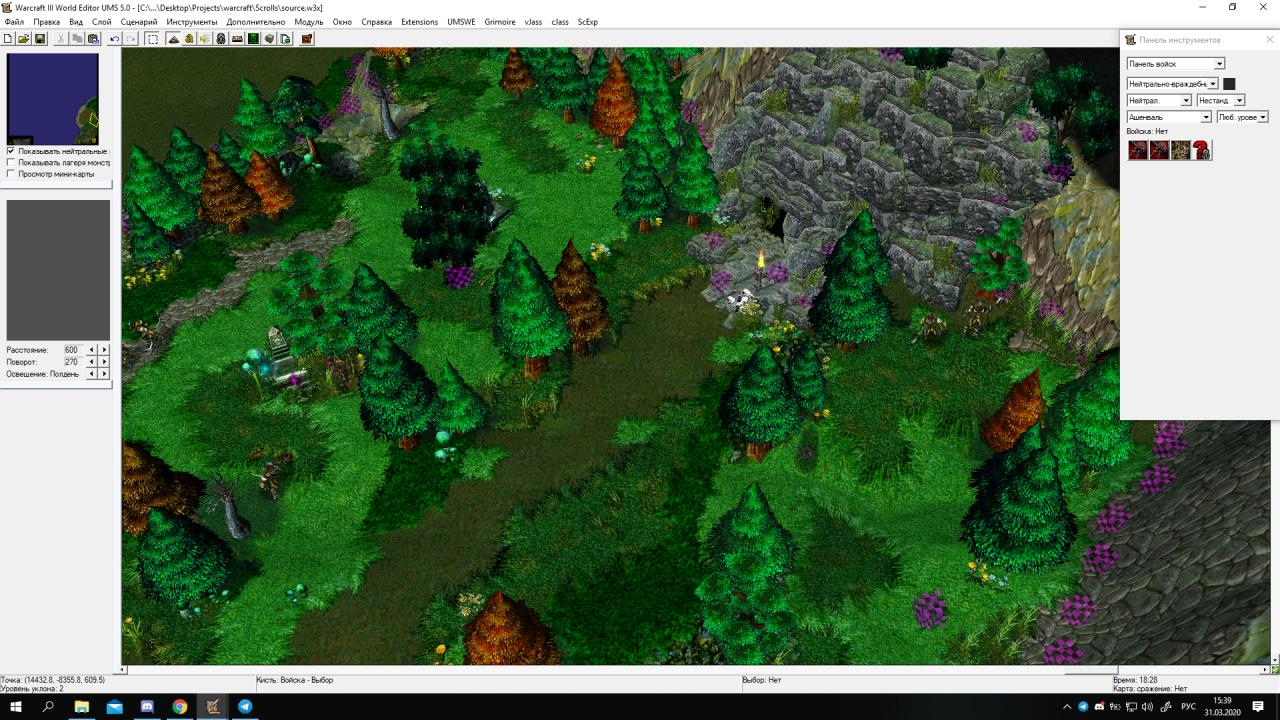Click the player color swatch in the palette

[1229, 84]
